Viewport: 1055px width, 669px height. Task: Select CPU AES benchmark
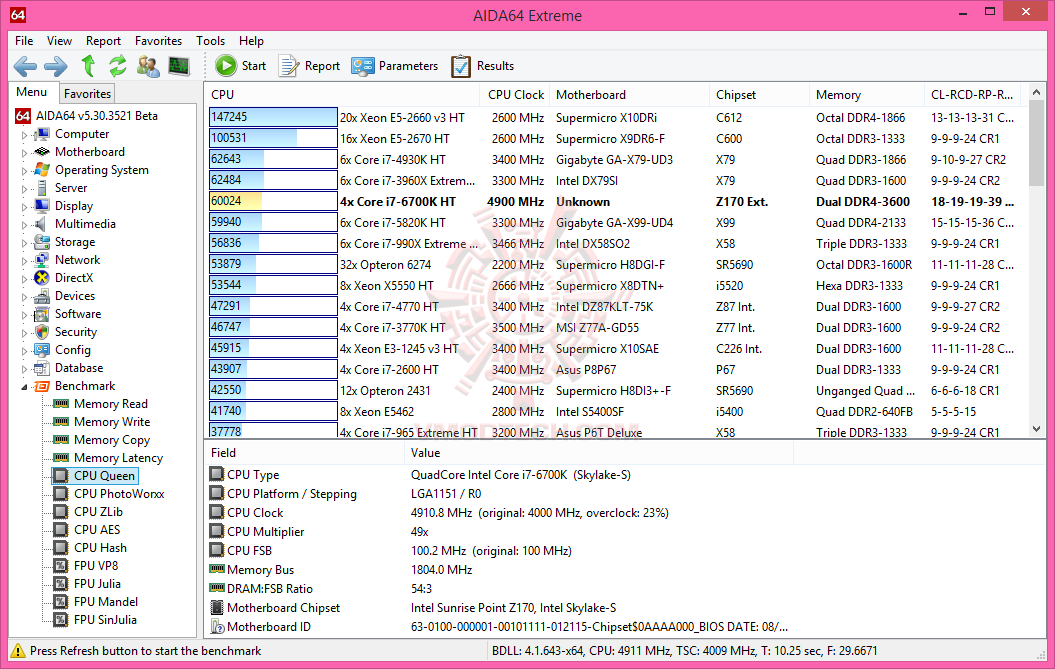tap(98, 530)
